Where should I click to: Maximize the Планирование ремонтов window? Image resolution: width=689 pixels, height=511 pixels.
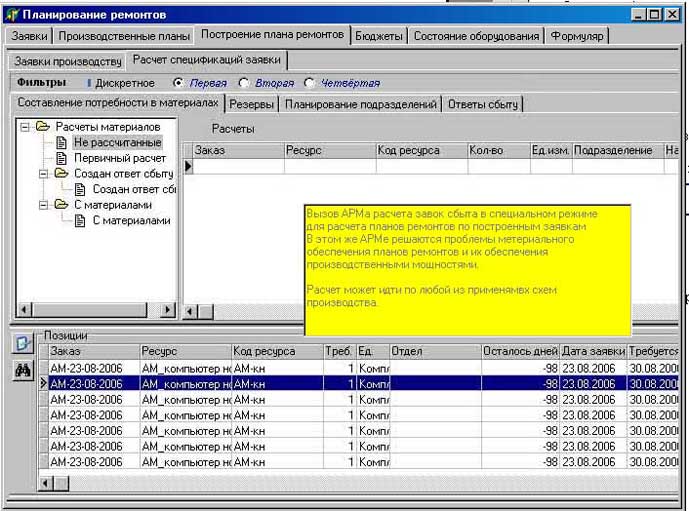[654, 14]
